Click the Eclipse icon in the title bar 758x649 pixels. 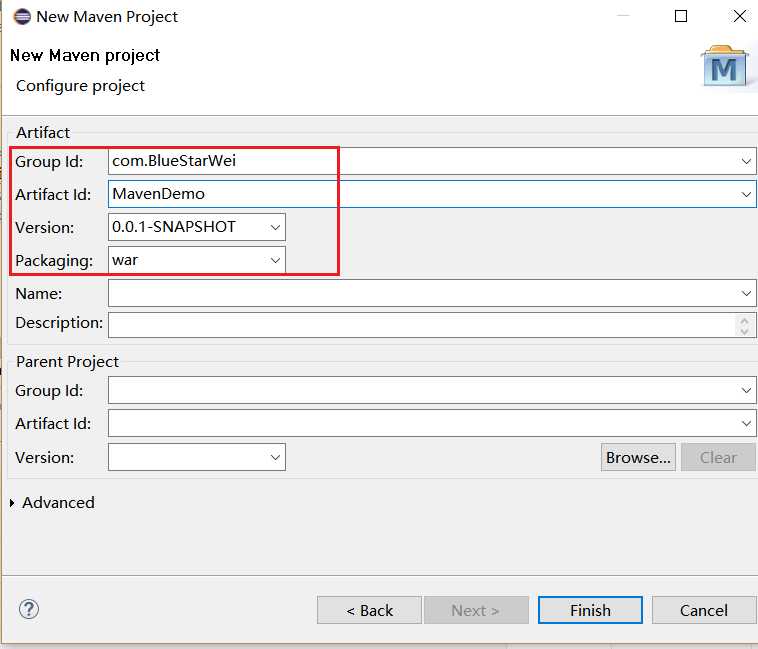click(x=22, y=16)
